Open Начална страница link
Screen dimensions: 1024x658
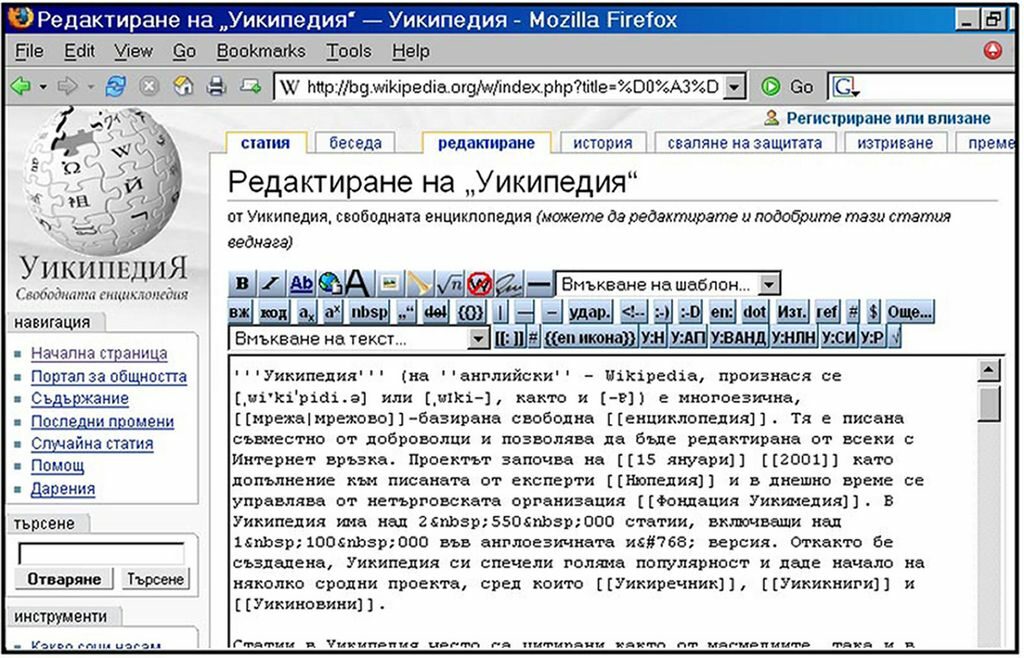coord(99,353)
